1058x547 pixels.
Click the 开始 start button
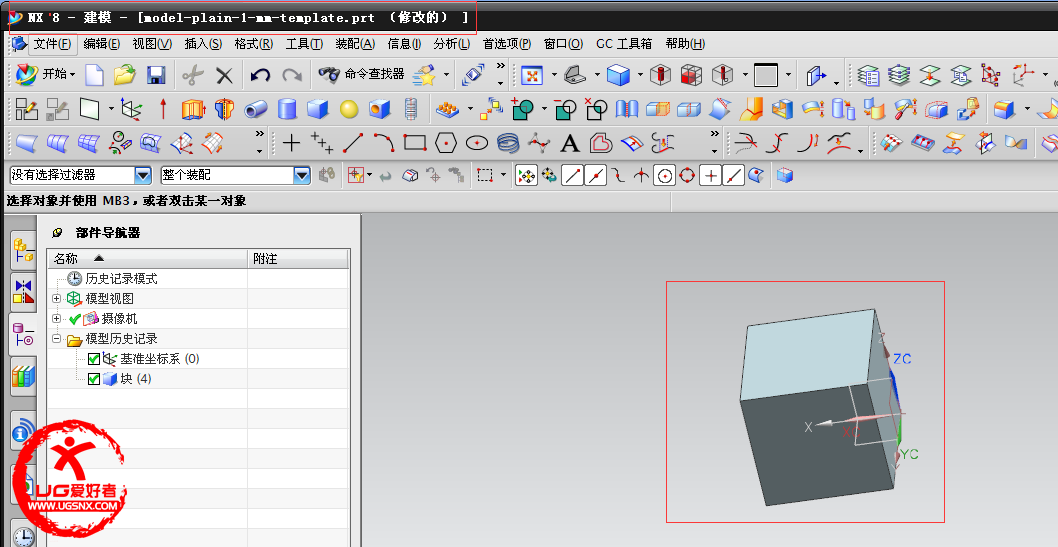pyautogui.click(x=45, y=75)
